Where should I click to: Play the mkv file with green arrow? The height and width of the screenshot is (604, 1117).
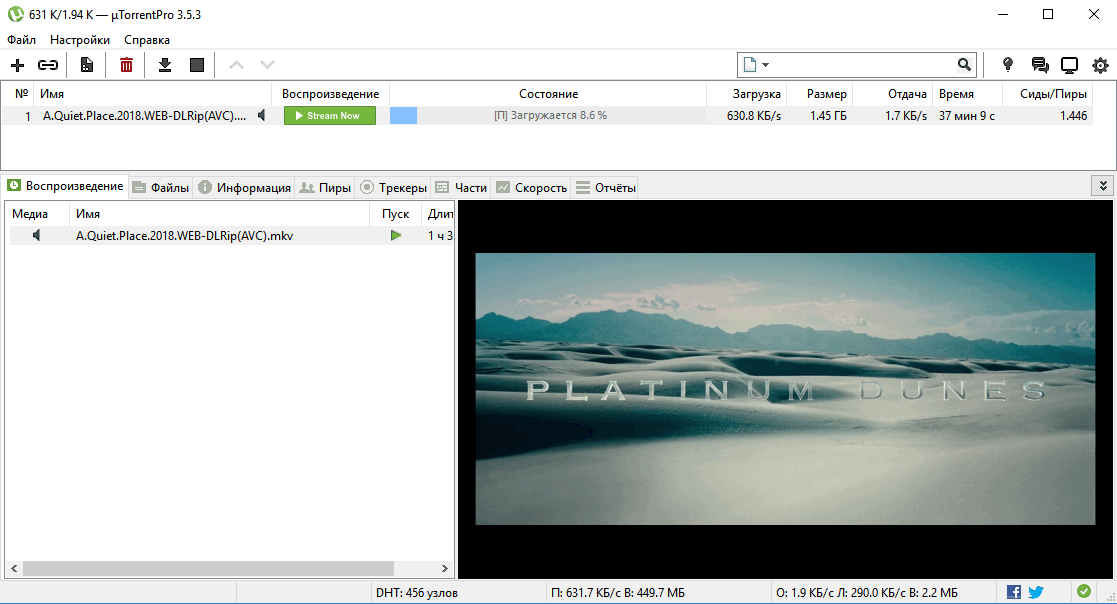pos(396,236)
